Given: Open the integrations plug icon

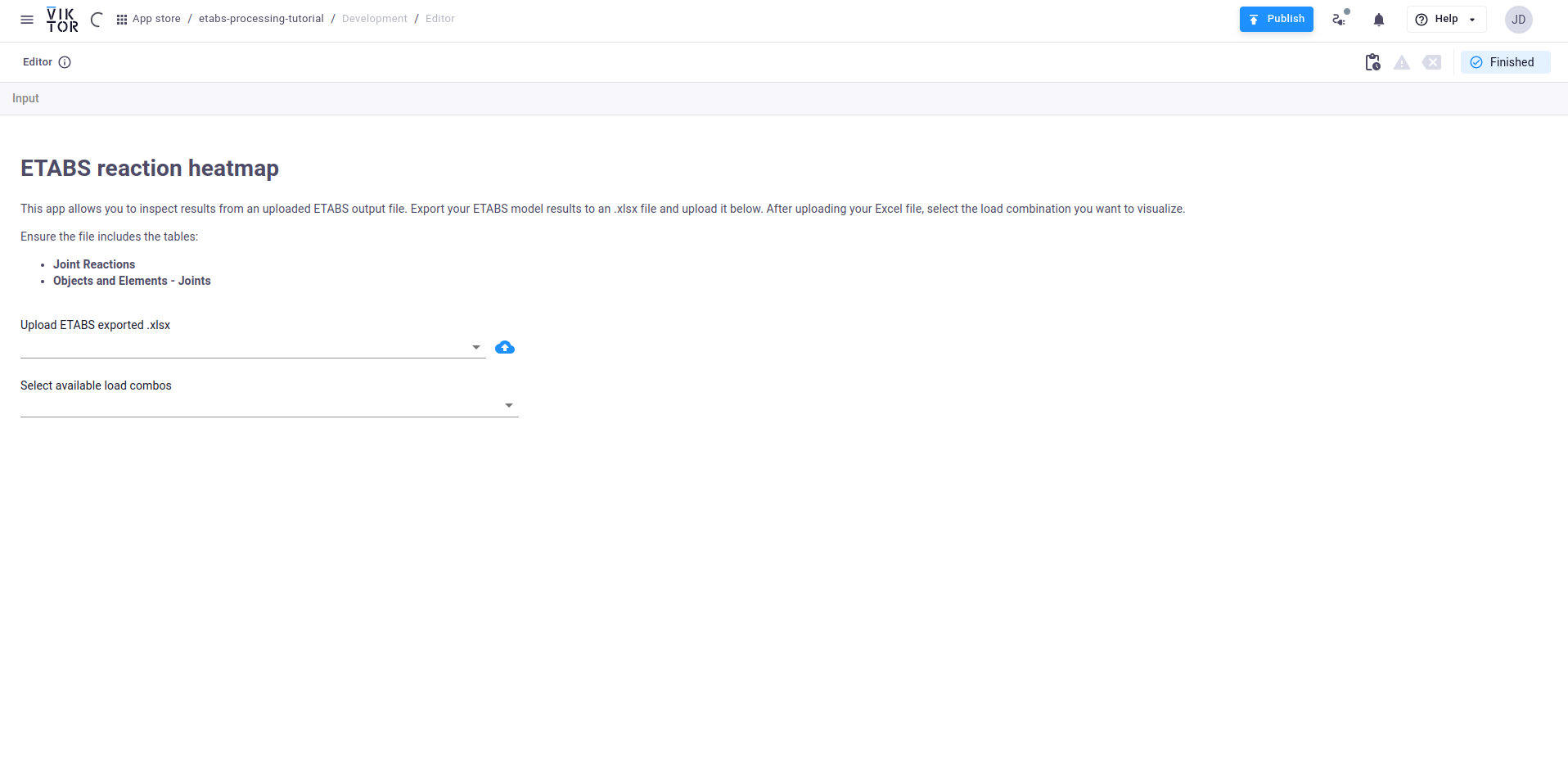Looking at the screenshot, I should coord(1340,20).
